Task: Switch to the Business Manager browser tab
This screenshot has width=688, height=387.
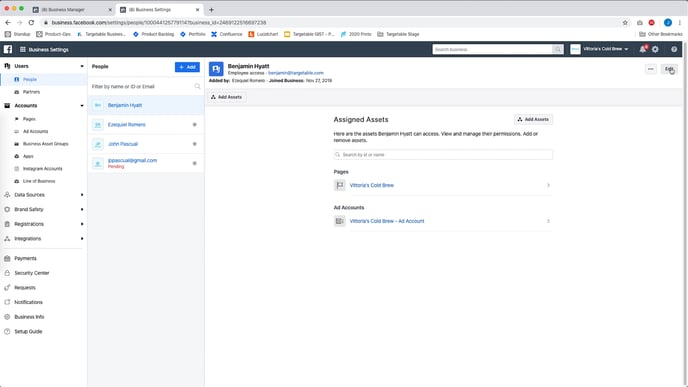Action: tap(72, 10)
